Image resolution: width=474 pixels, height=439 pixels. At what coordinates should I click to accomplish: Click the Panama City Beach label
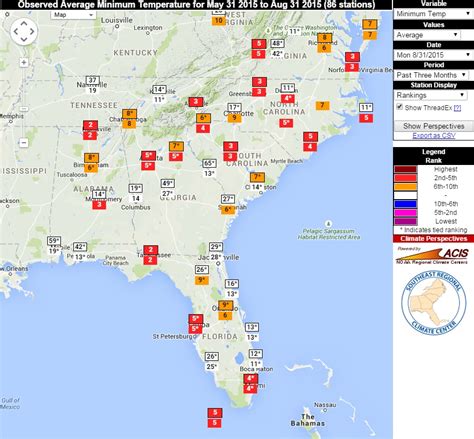[x=116, y=260]
